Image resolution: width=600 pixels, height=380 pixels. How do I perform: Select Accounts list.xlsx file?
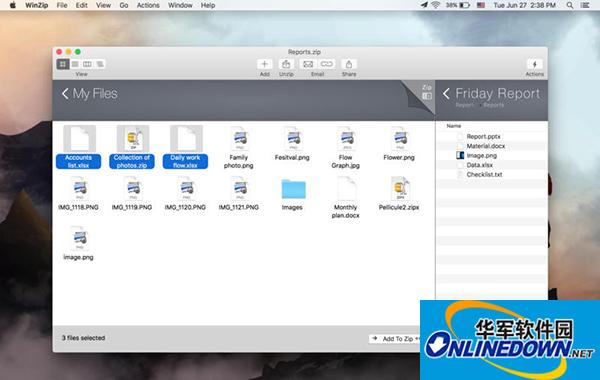pyautogui.click(x=79, y=147)
